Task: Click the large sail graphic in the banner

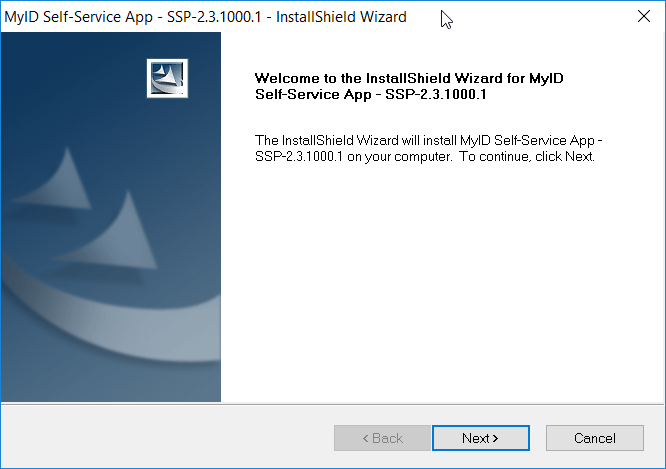Action: 110,232
